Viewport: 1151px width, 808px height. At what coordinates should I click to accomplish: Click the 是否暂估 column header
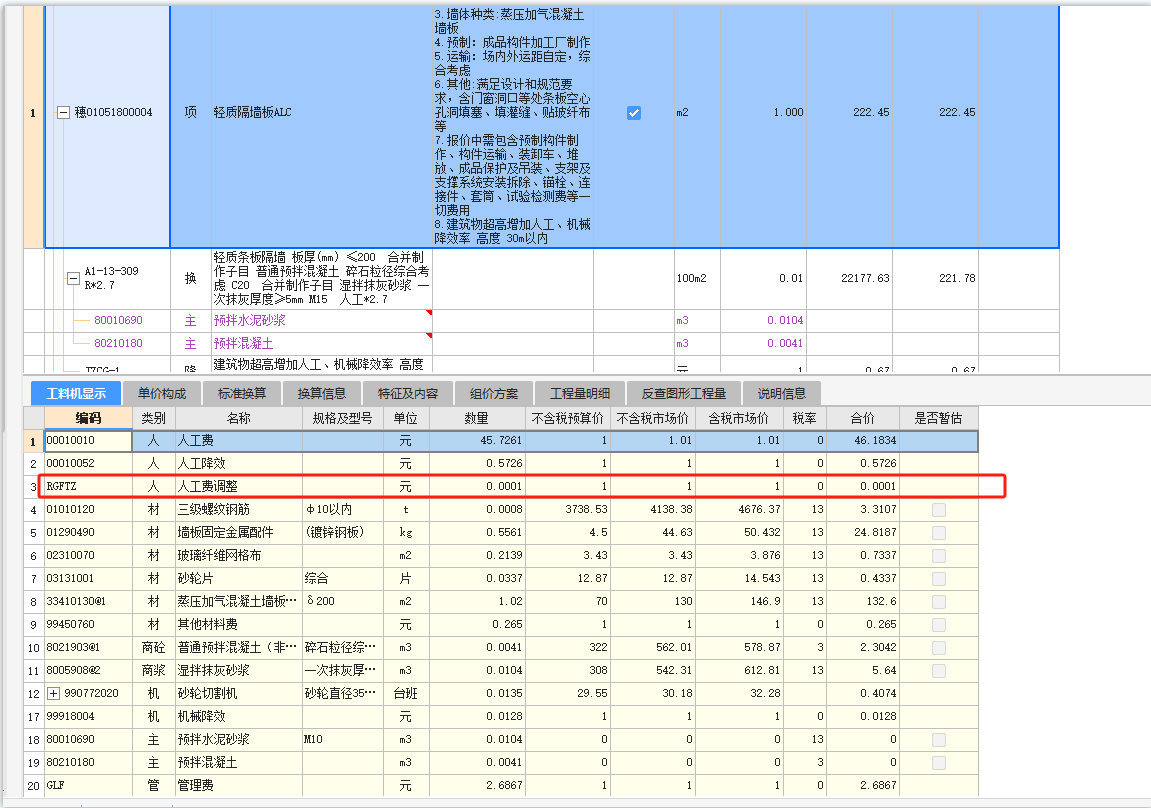click(938, 418)
